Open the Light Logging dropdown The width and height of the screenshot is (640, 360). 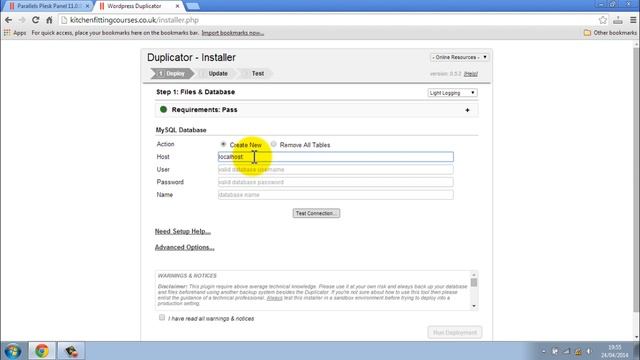click(452, 93)
